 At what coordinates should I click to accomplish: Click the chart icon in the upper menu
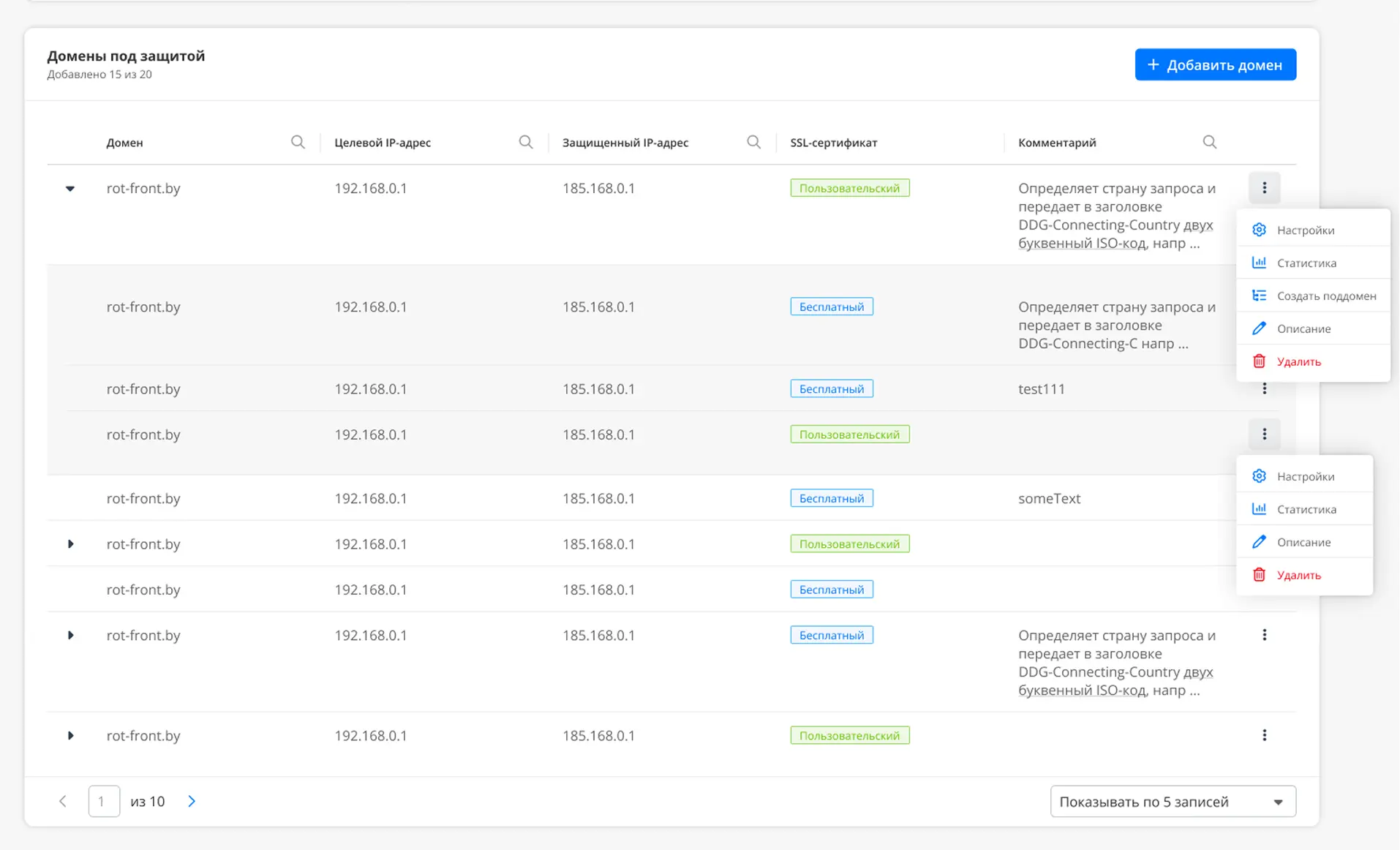coord(1259,263)
